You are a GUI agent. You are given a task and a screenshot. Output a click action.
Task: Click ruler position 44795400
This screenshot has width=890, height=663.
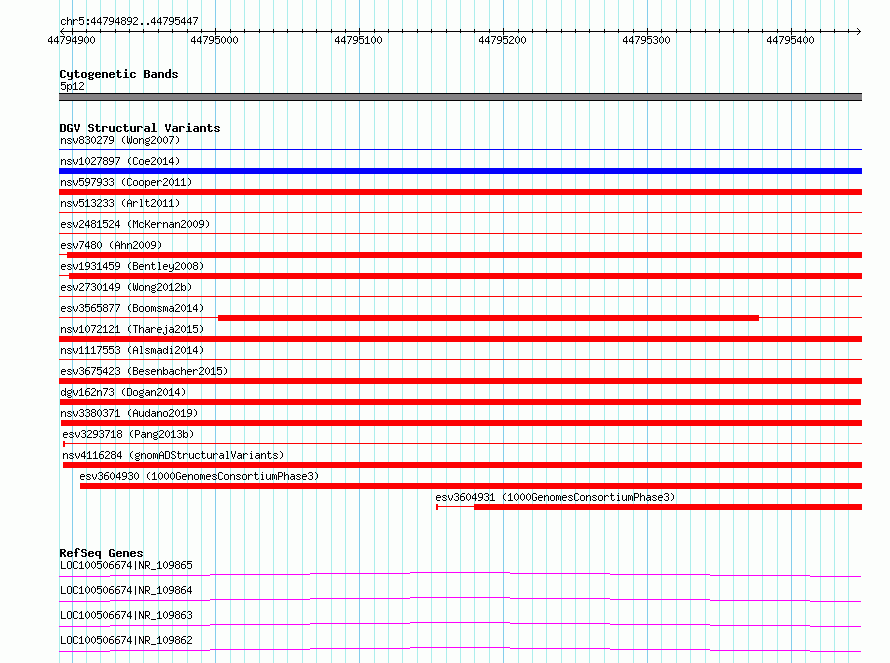click(790, 40)
